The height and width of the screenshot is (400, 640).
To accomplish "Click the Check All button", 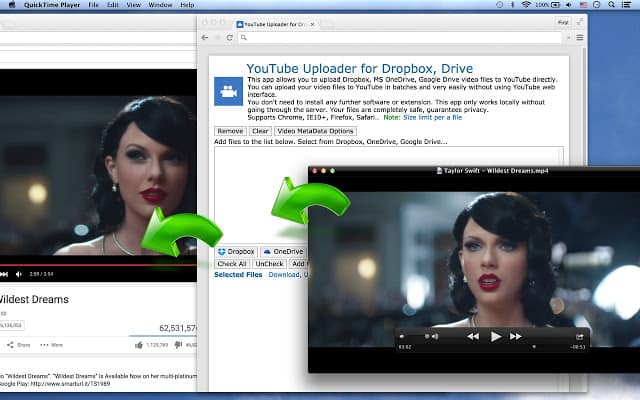I will click(x=231, y=264).
